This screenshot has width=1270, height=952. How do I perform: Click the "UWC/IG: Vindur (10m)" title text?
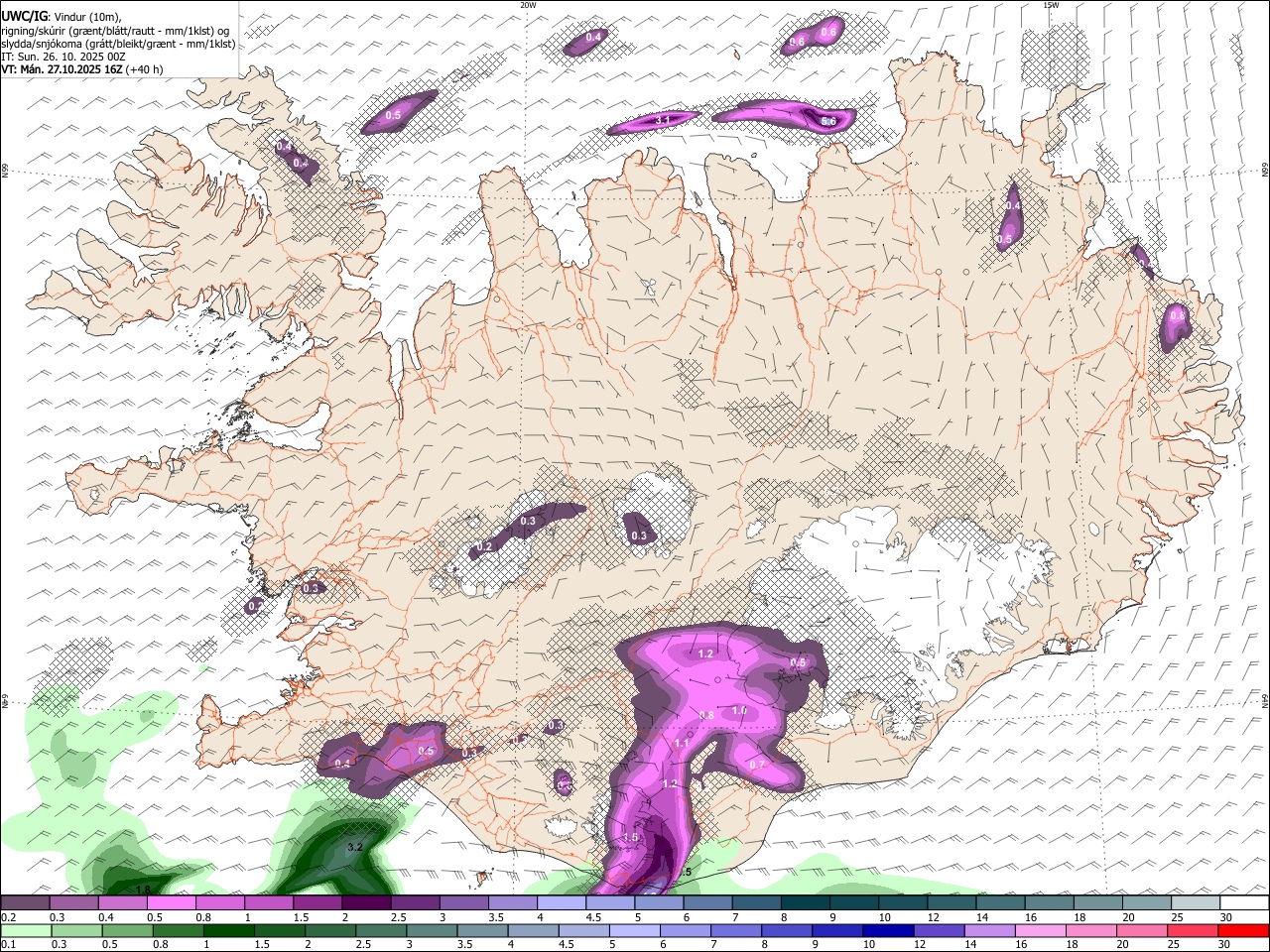61,16
